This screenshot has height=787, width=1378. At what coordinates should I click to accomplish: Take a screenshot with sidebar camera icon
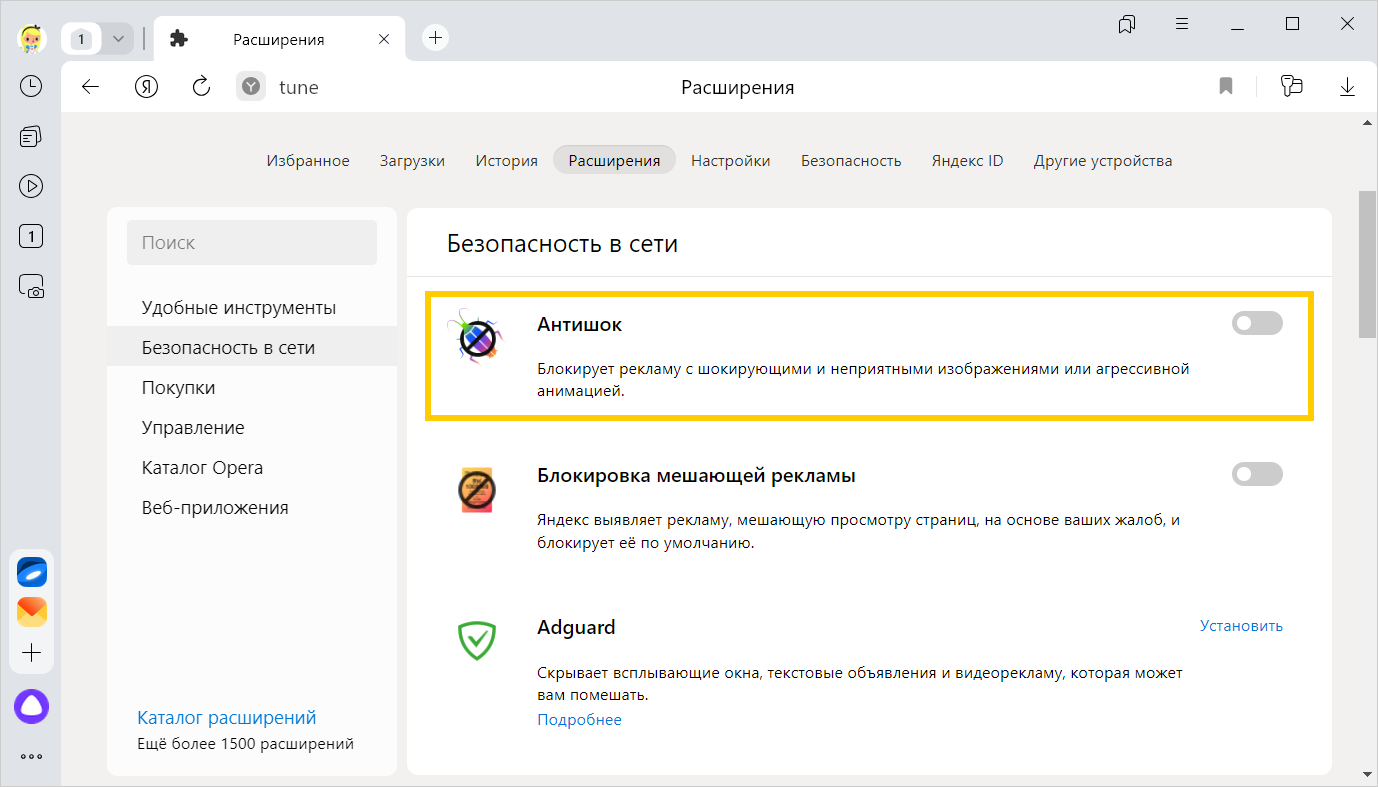(31, 287)
